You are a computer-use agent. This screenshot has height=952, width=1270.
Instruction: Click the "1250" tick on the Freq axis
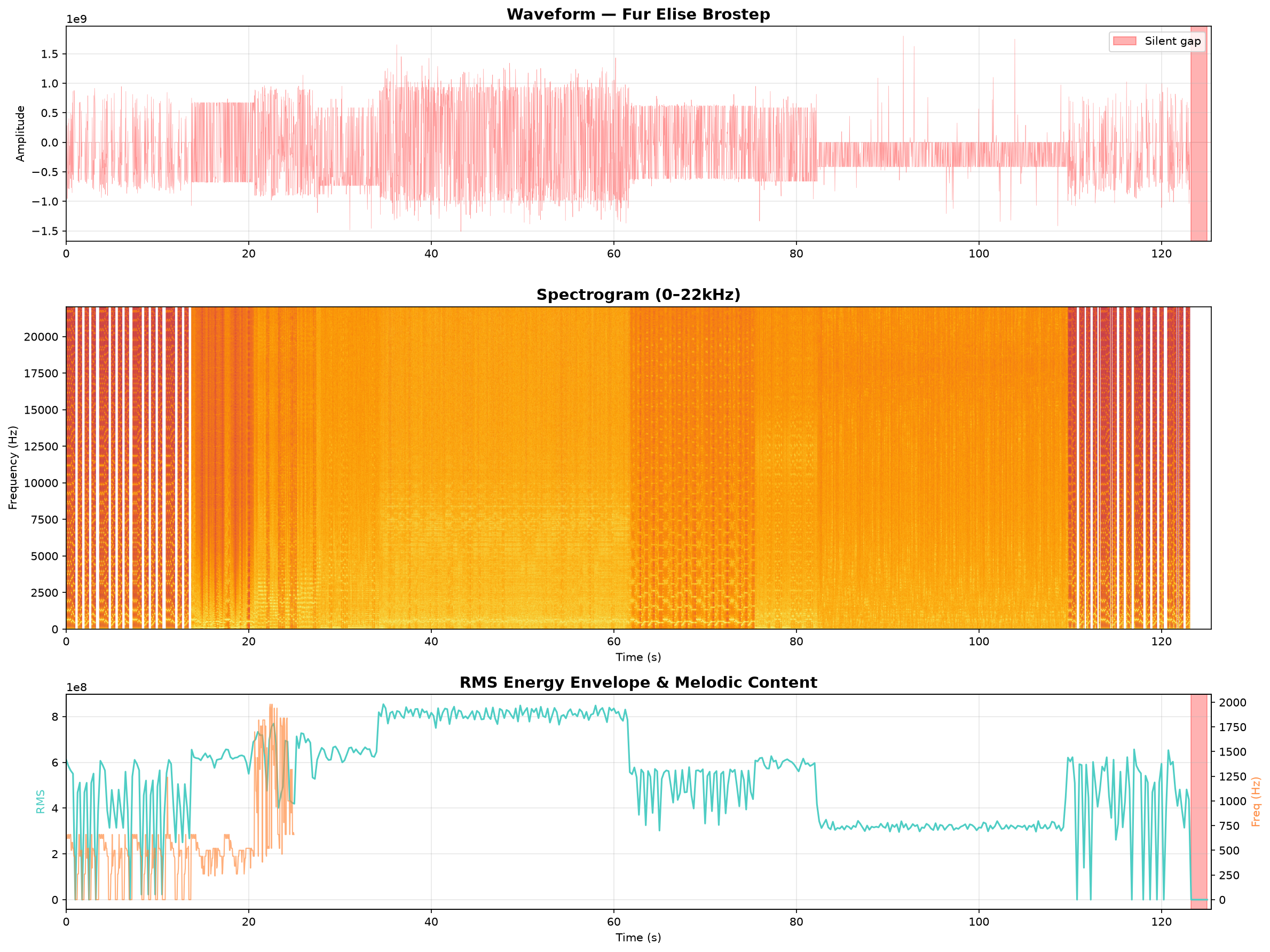[1233, 776]
